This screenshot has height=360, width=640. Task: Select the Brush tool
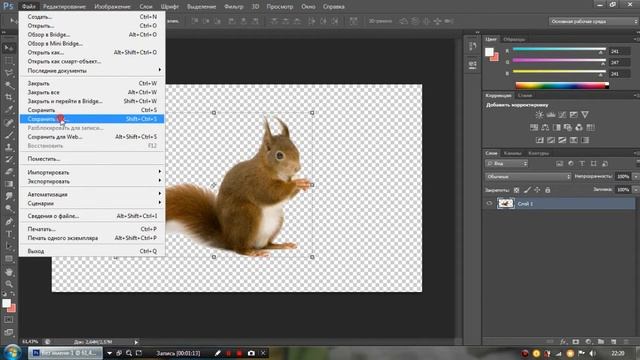coord(9,135)
